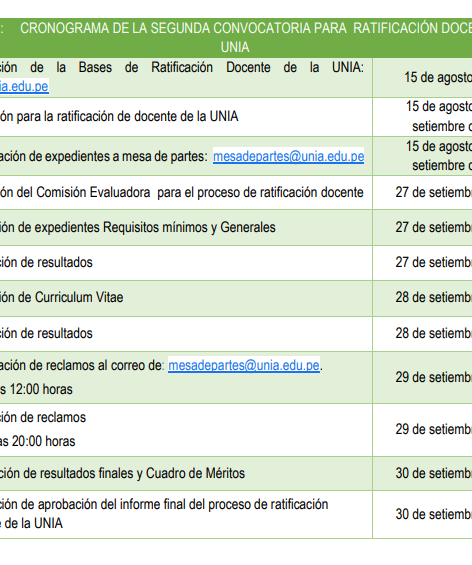
Task: Open the mesadepartes@unia.edu.pe link in expedientes row
Action: [288, 156]
